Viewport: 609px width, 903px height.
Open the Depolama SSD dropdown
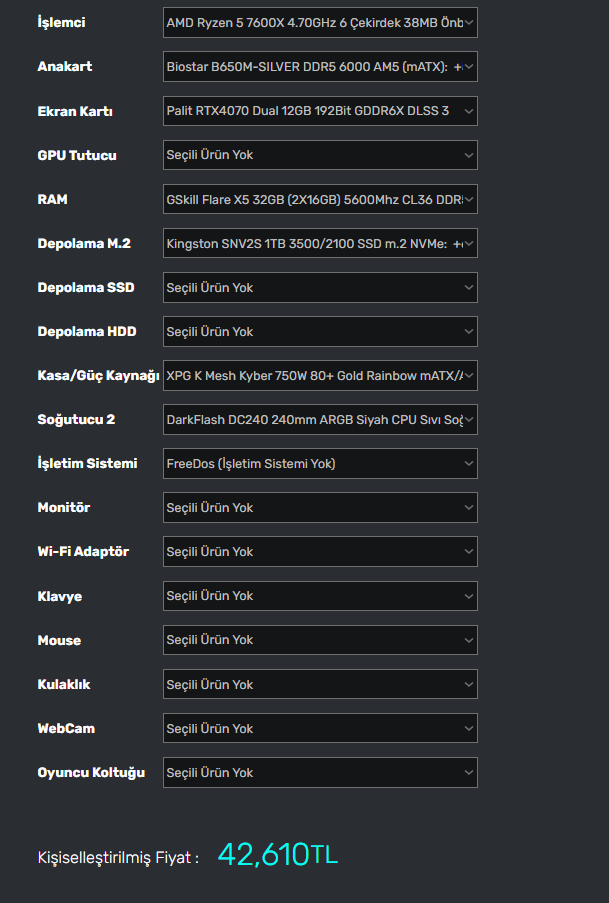(320, 287)
